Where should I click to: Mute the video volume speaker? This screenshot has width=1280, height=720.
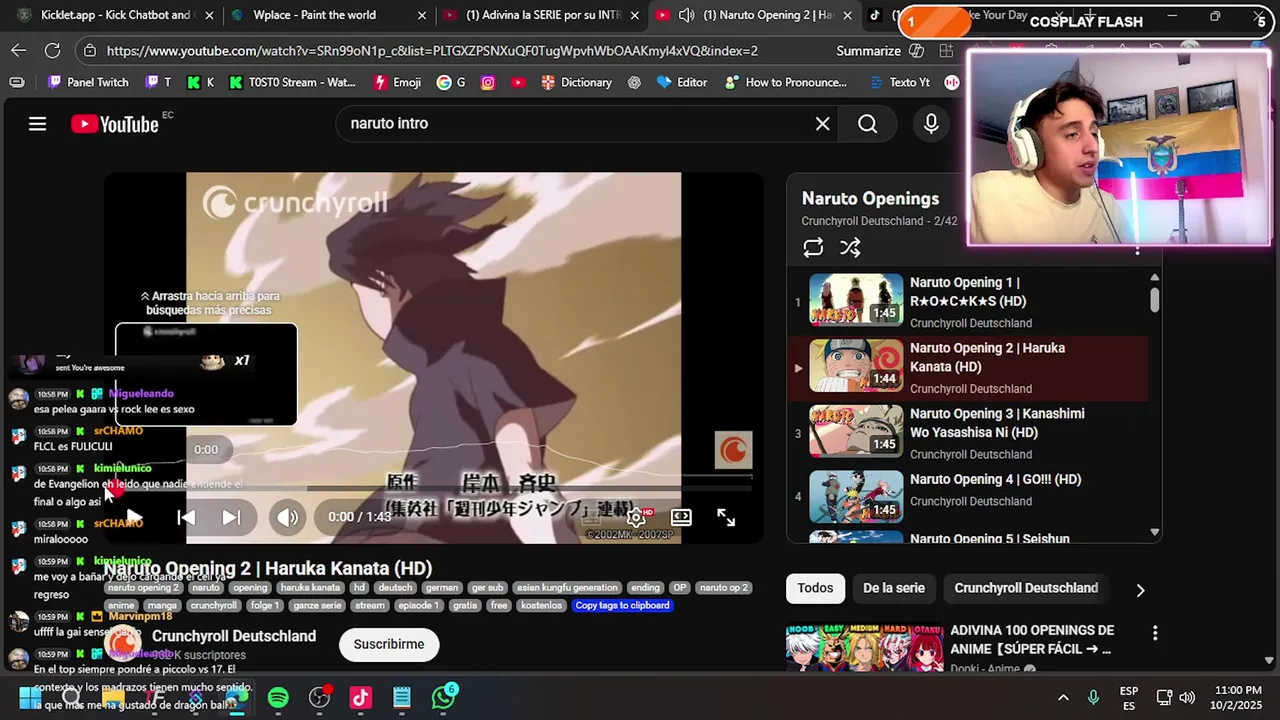pos(287,517)
